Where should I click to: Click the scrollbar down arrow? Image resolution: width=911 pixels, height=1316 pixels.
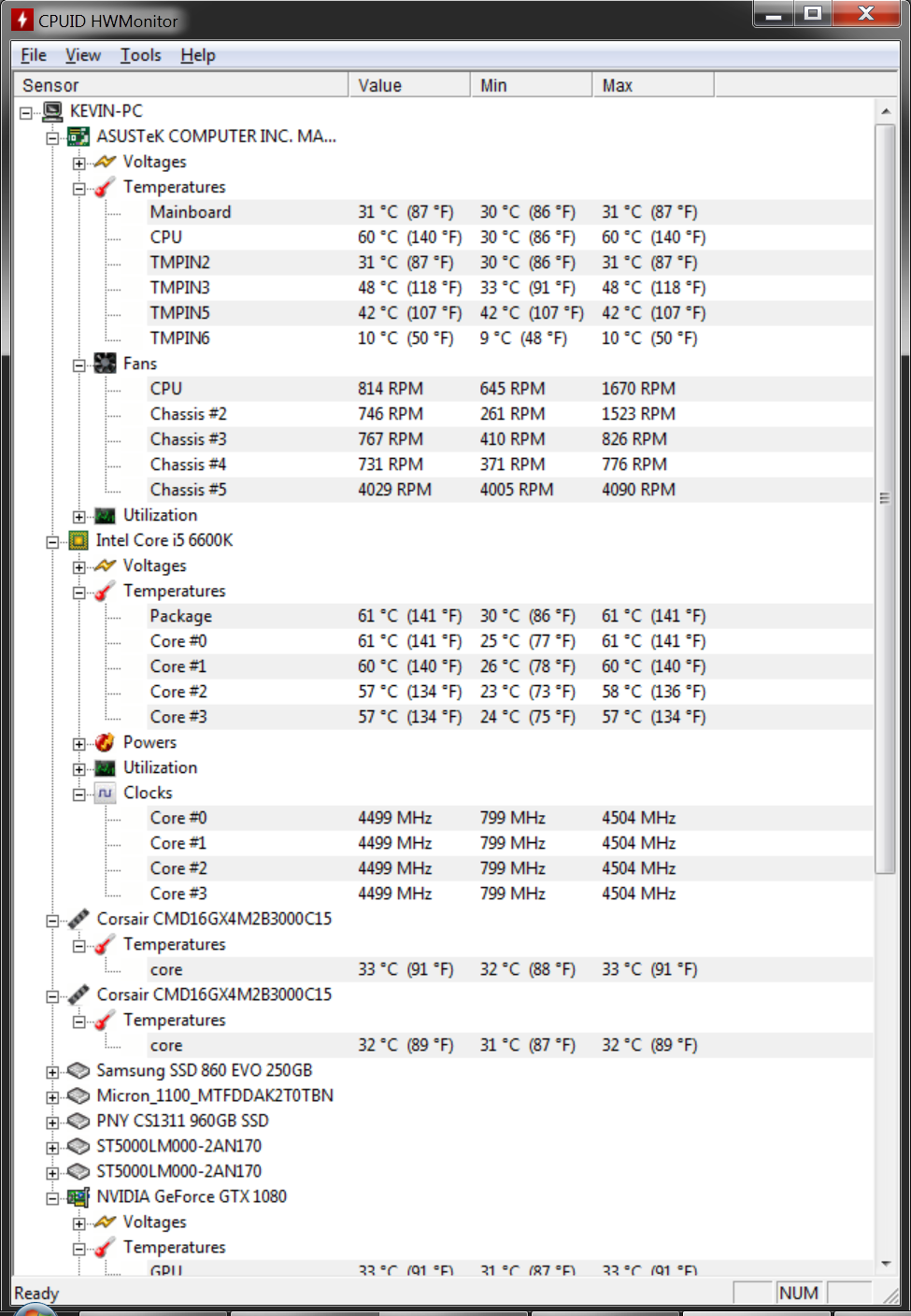[x=885, y=1264]
